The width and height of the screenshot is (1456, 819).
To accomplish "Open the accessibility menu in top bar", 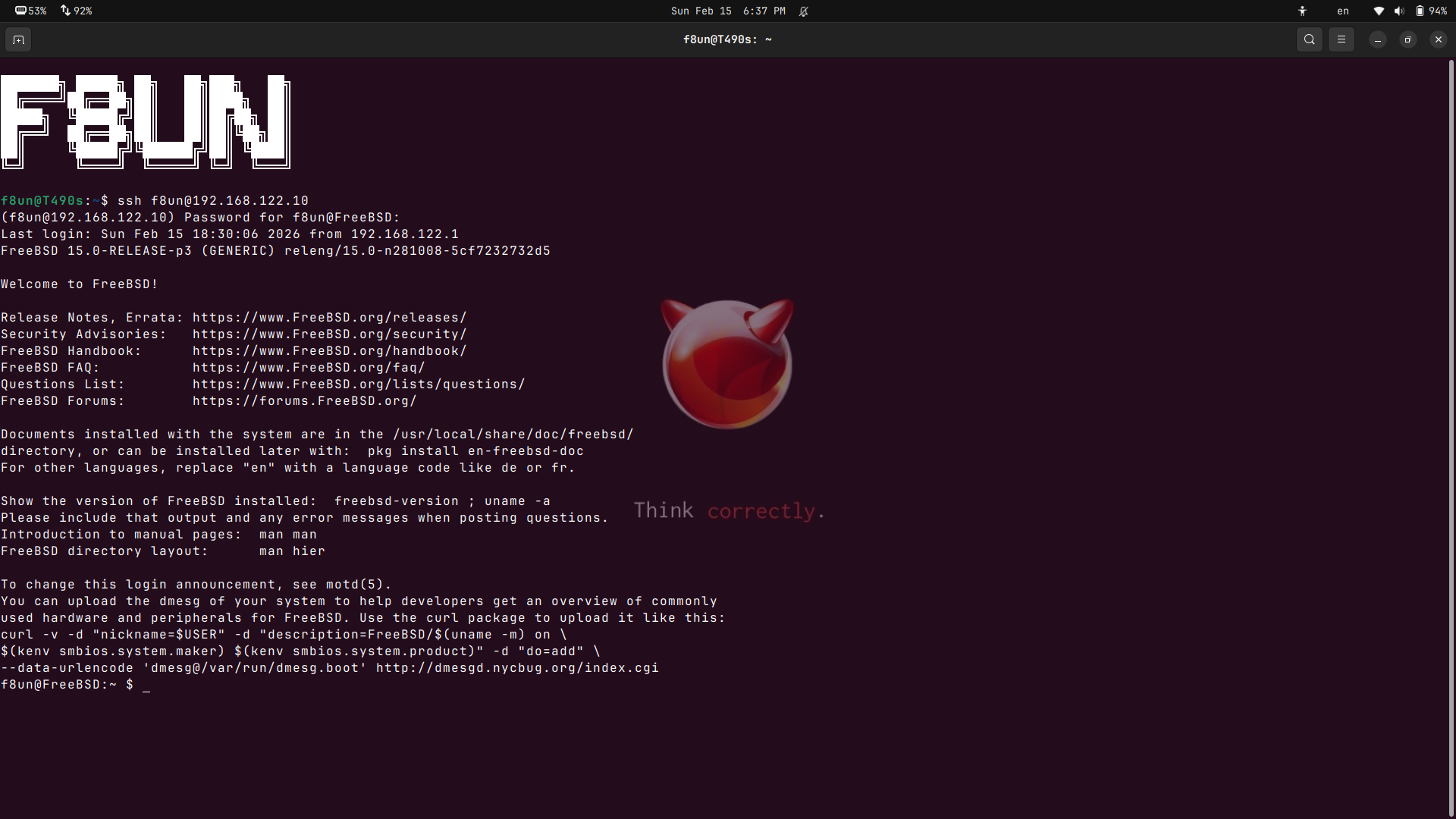I will pos(1302,11).
